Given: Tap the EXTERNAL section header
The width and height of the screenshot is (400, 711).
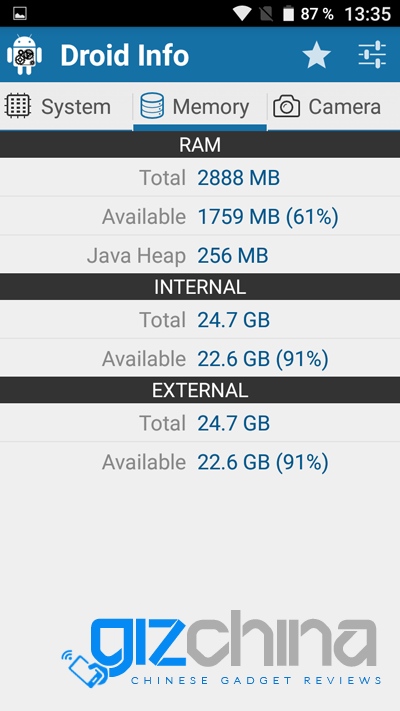Looking at the screenshot, I should click(200, 390).
